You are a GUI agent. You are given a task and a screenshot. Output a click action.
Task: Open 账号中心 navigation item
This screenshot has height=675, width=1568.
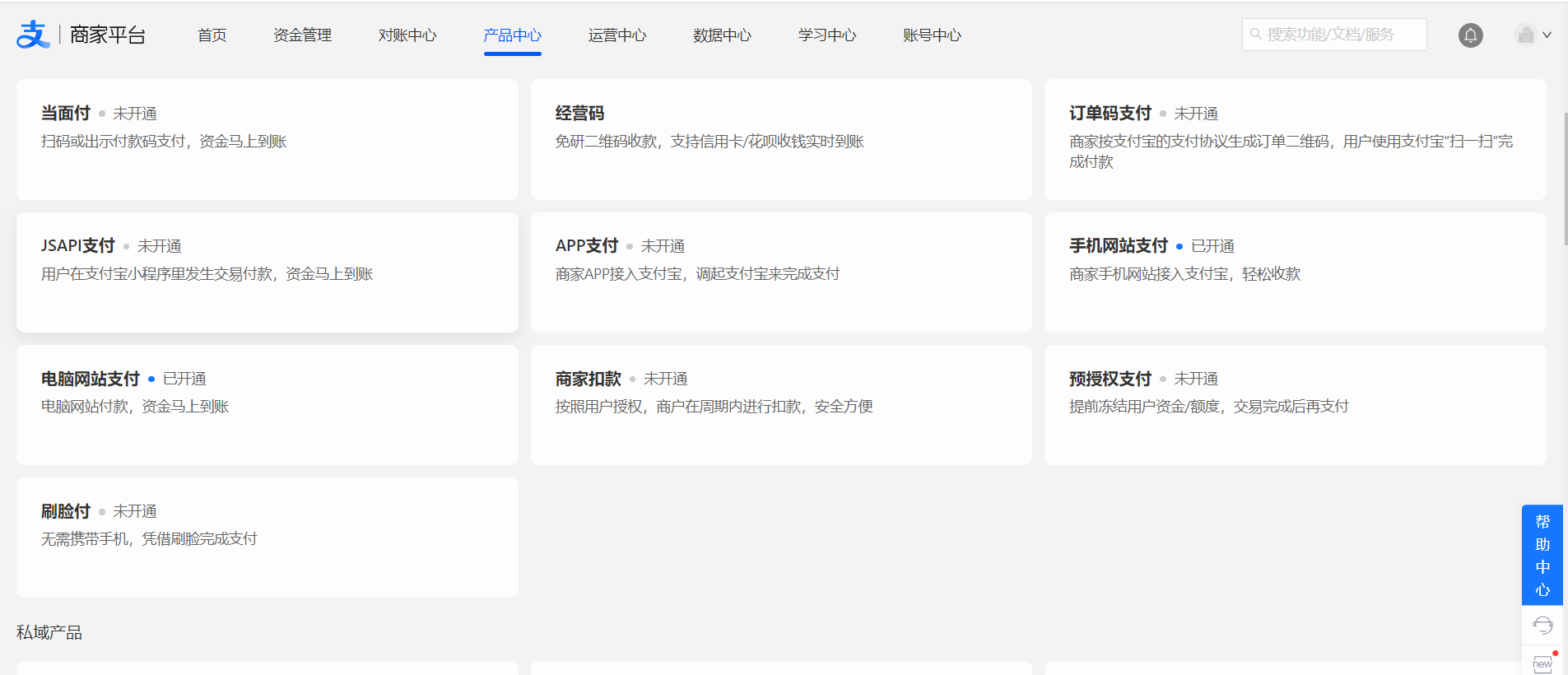coord(932,35)
